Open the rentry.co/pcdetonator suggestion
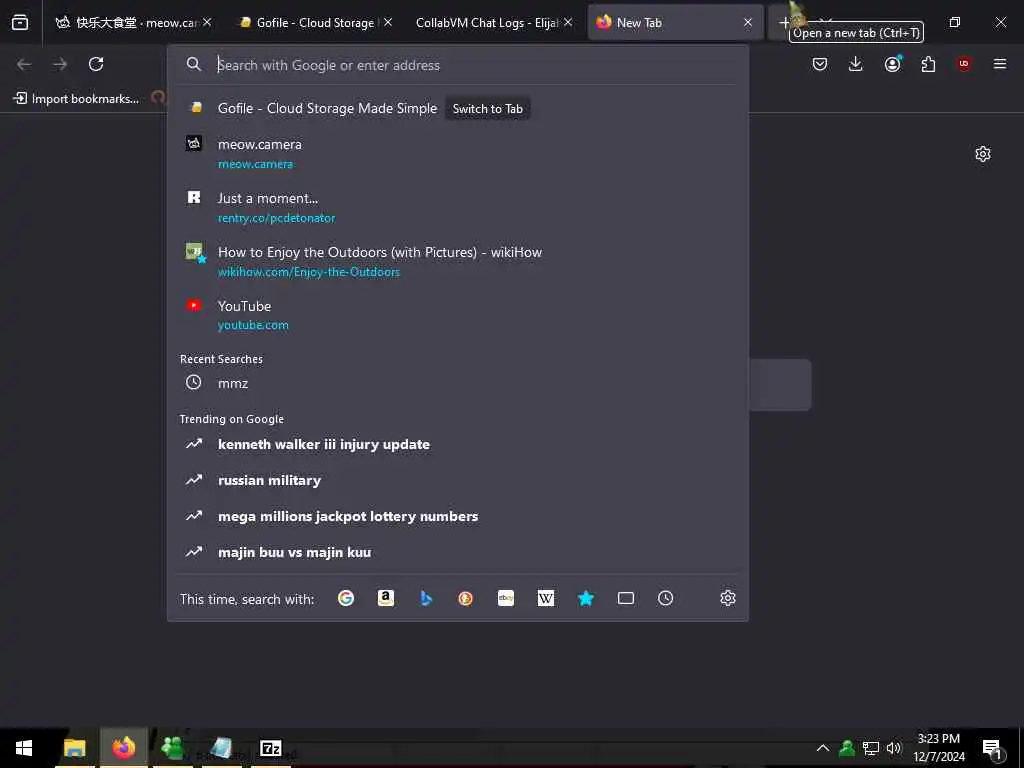Screen dimensions: 1024x768 pos(457,208)
